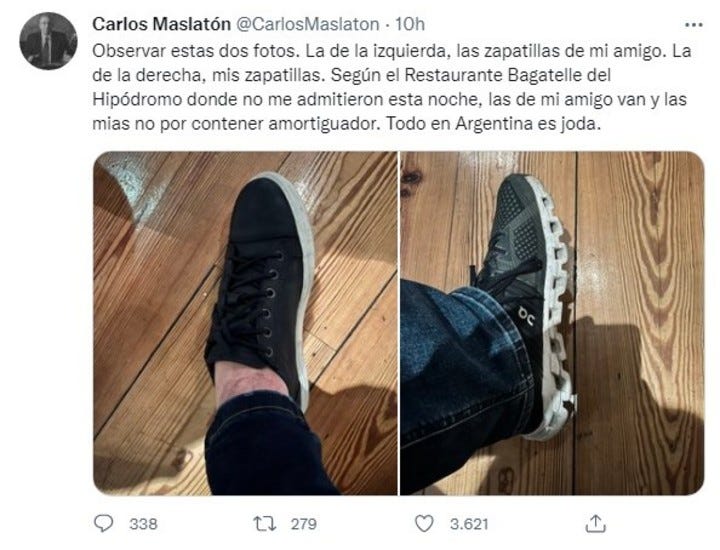Click the 3.621 likes count
The height and width of the screenshot is (550, 720).
[x=469, y=524]
